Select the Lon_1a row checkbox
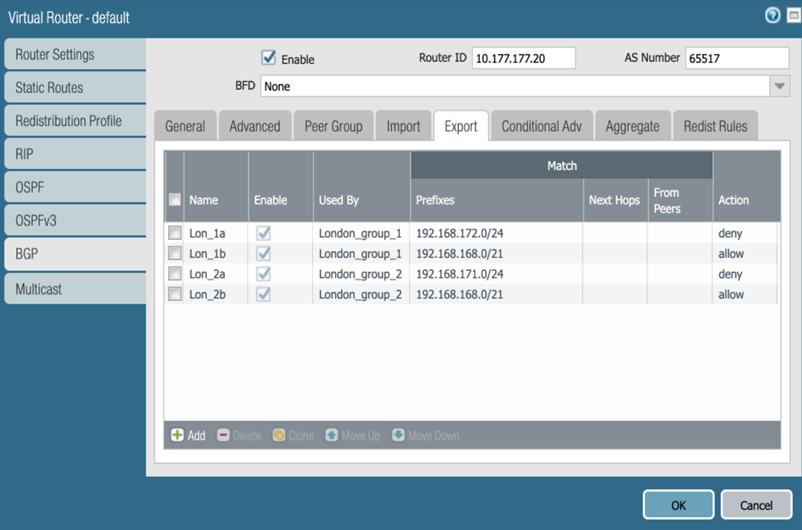 pos(175,233)
